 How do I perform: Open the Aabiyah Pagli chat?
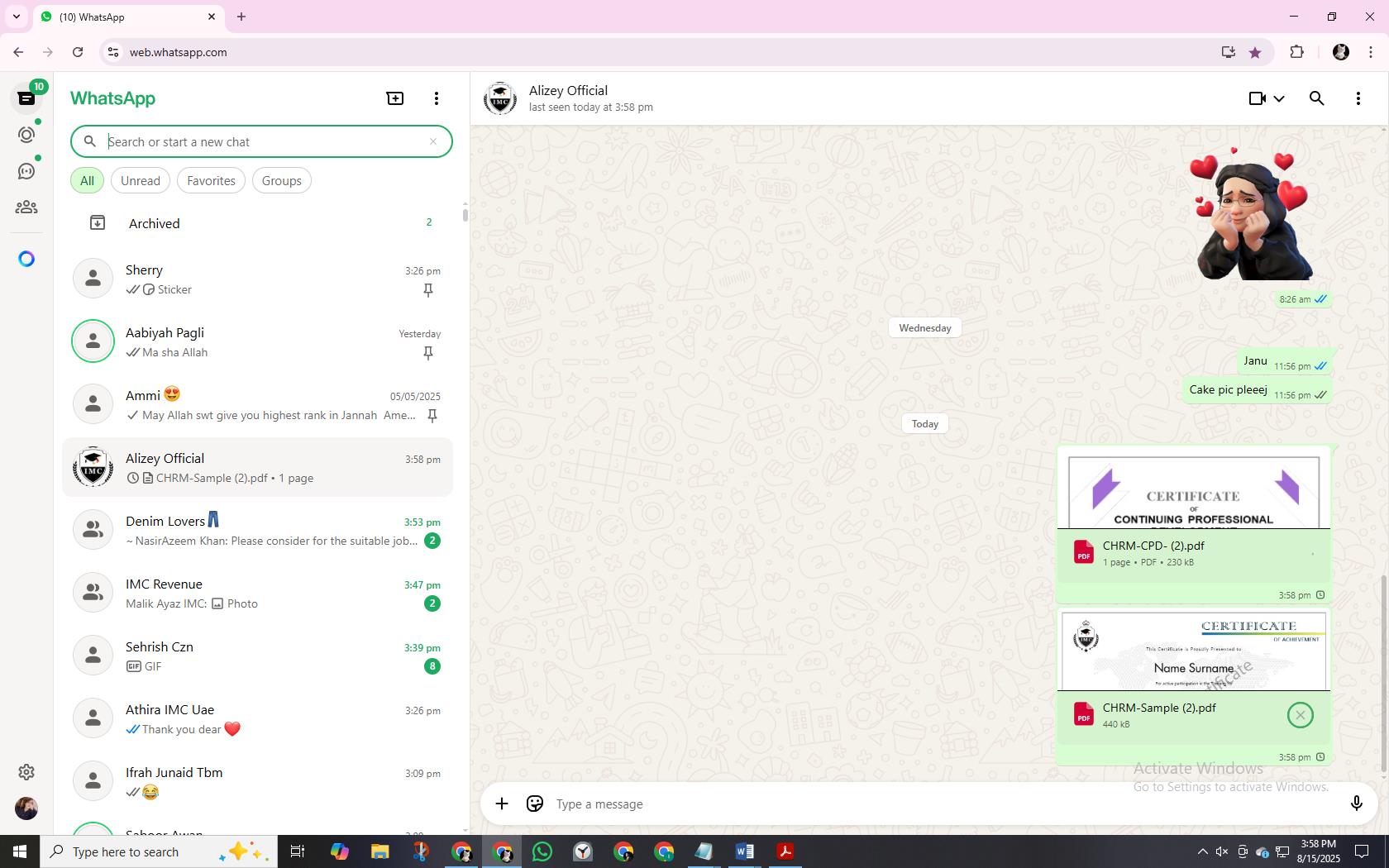[x=257, y=341]
